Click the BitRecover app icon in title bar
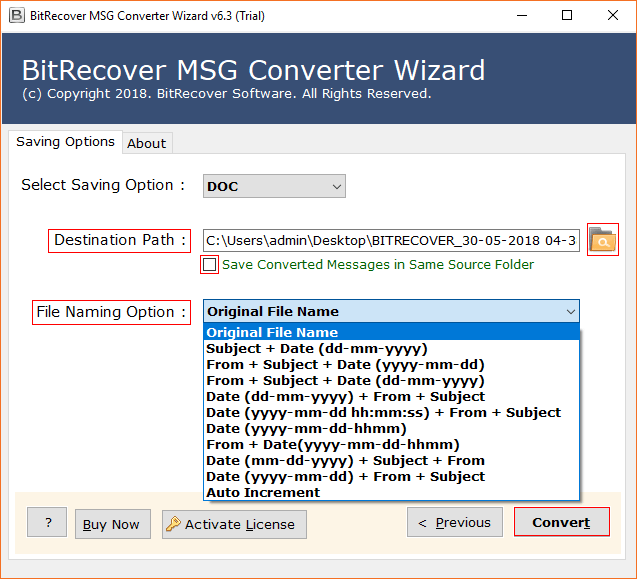The width and height of the screenshot is (637, 579). coord(17,15)
